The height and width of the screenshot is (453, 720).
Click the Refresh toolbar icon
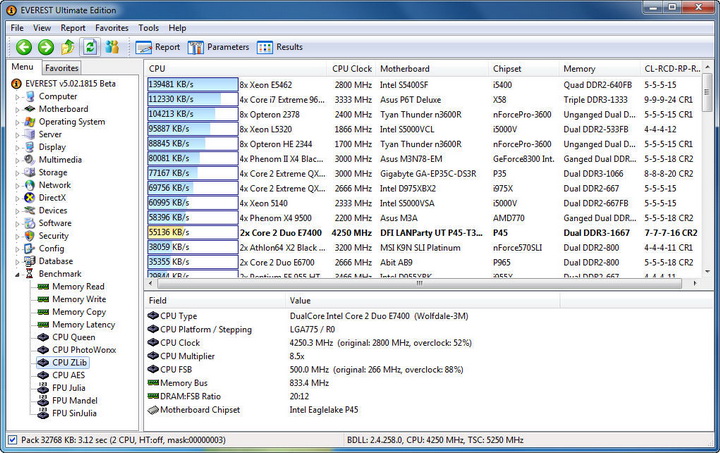[90, 47]
